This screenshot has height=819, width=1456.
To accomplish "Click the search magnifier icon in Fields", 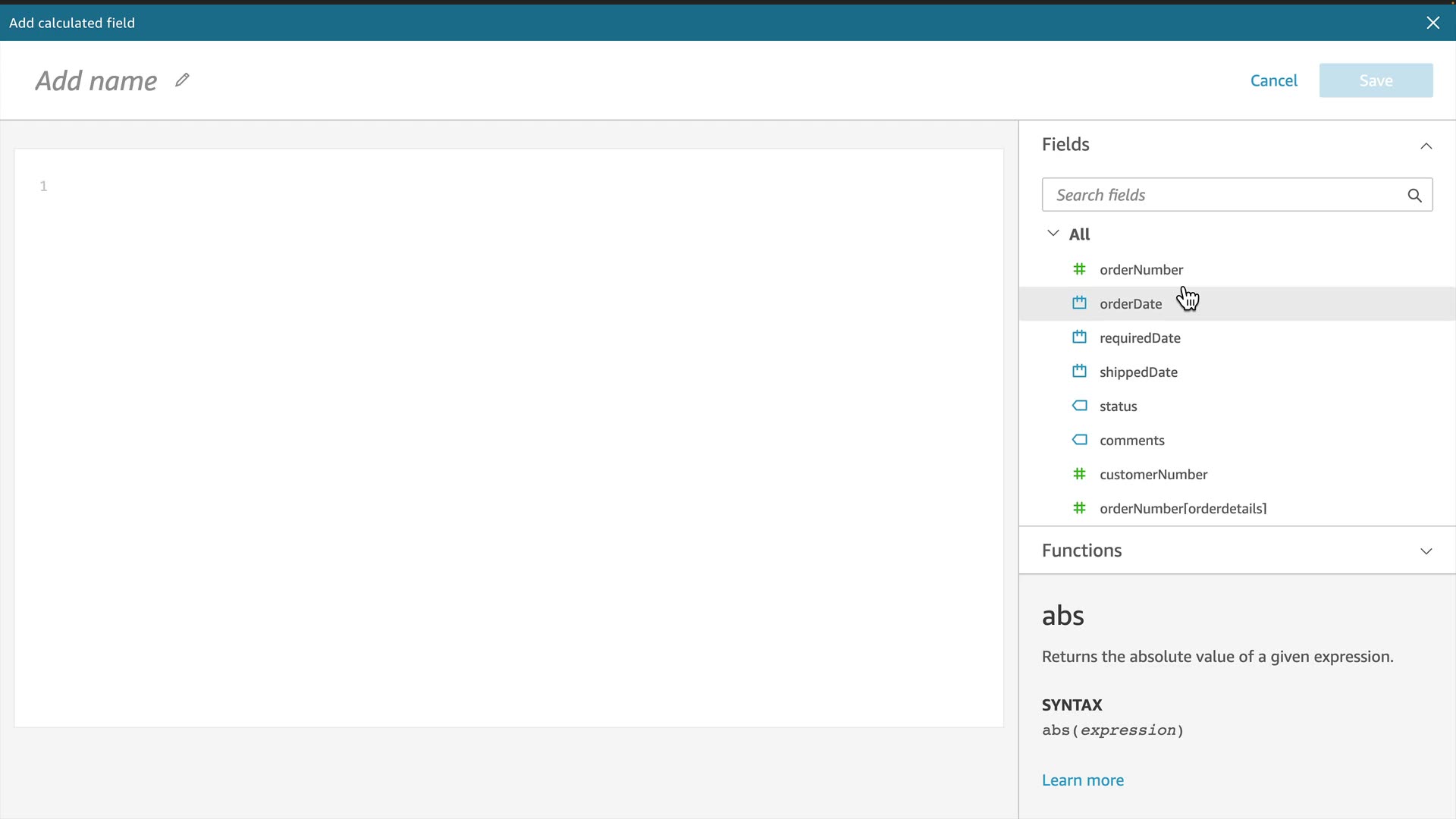I will coord(1414,196).
